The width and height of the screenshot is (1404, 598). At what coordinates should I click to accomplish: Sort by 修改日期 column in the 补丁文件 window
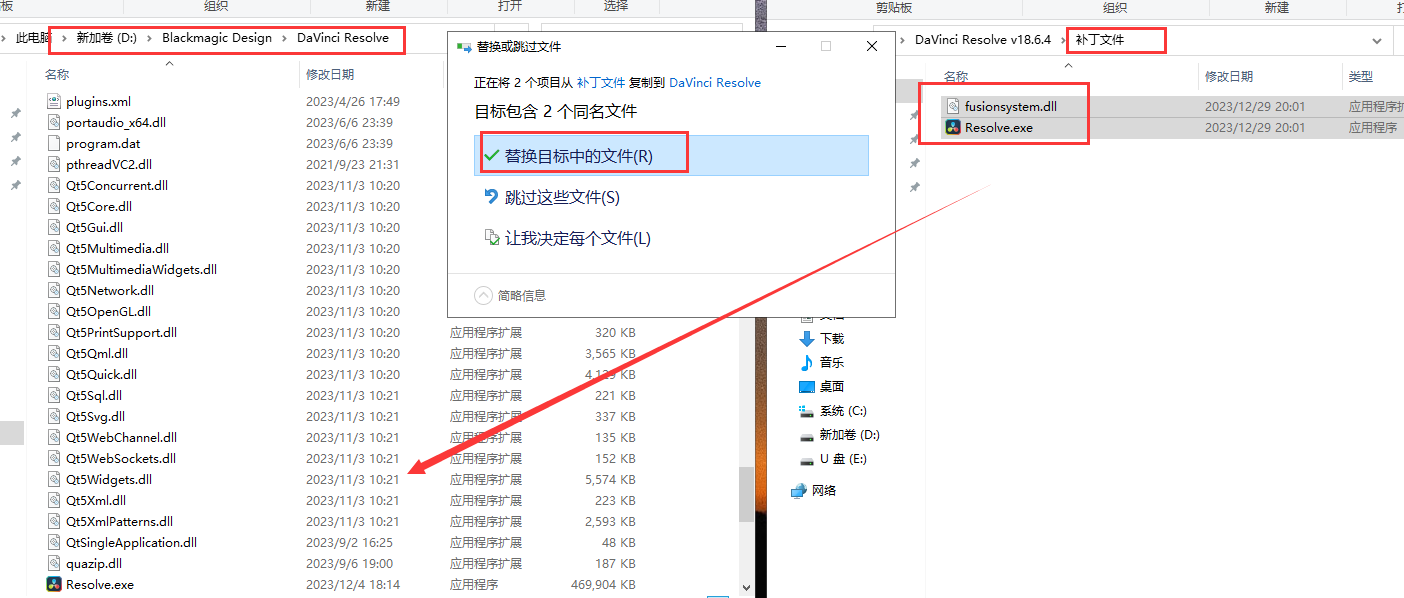[1229, 76]
